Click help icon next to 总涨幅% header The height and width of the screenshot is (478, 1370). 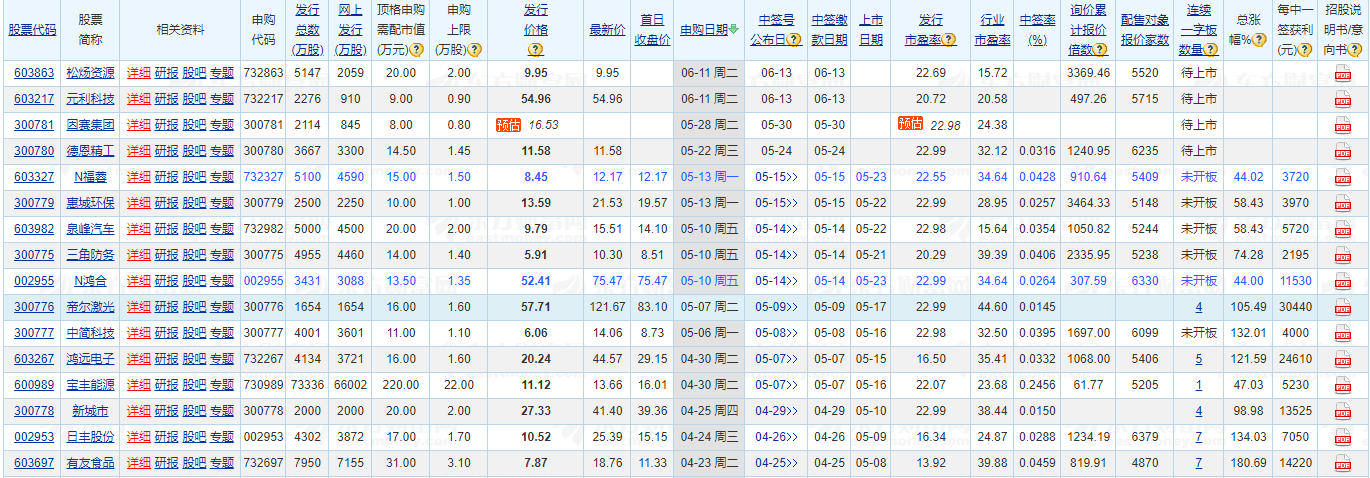tap(1257, 40)
